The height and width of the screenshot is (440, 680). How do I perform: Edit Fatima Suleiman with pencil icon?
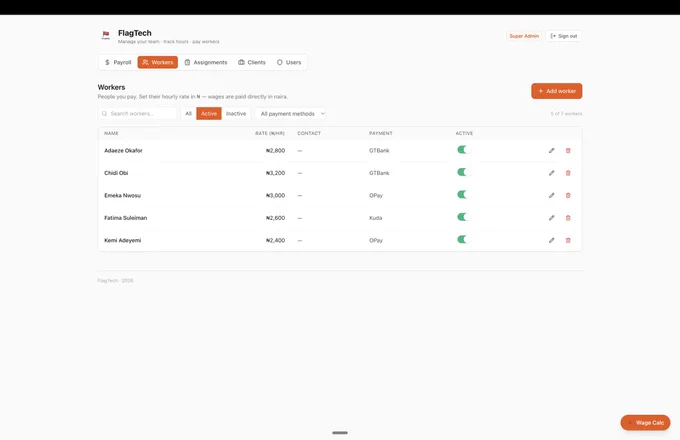point(551,218)
